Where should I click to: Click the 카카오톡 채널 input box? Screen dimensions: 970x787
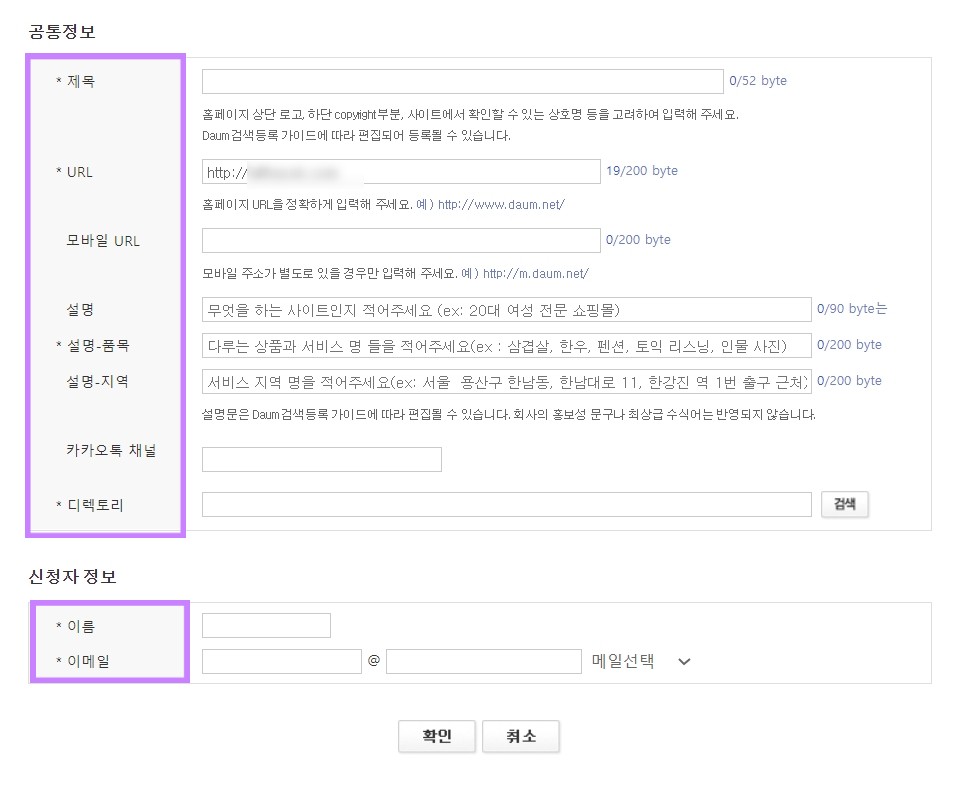click(321, 459)
